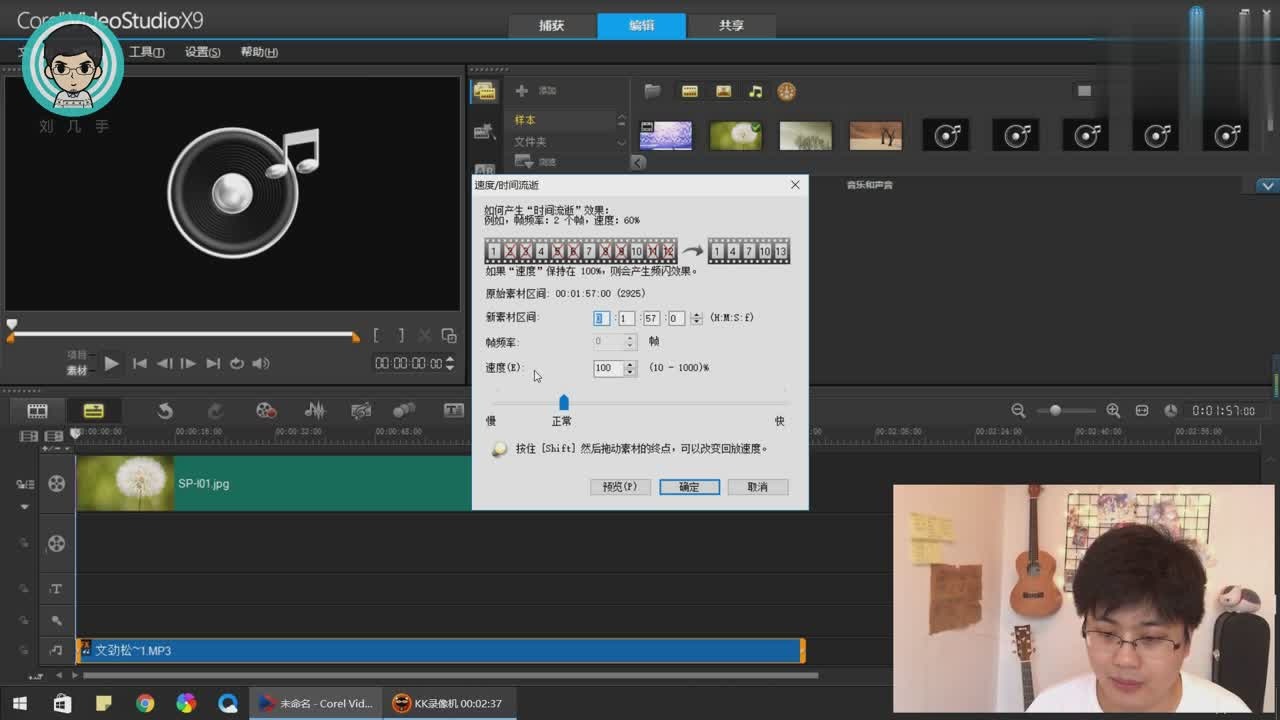Click the video track film reel icon
1280x720 pixels.
[x=56, y=483]
